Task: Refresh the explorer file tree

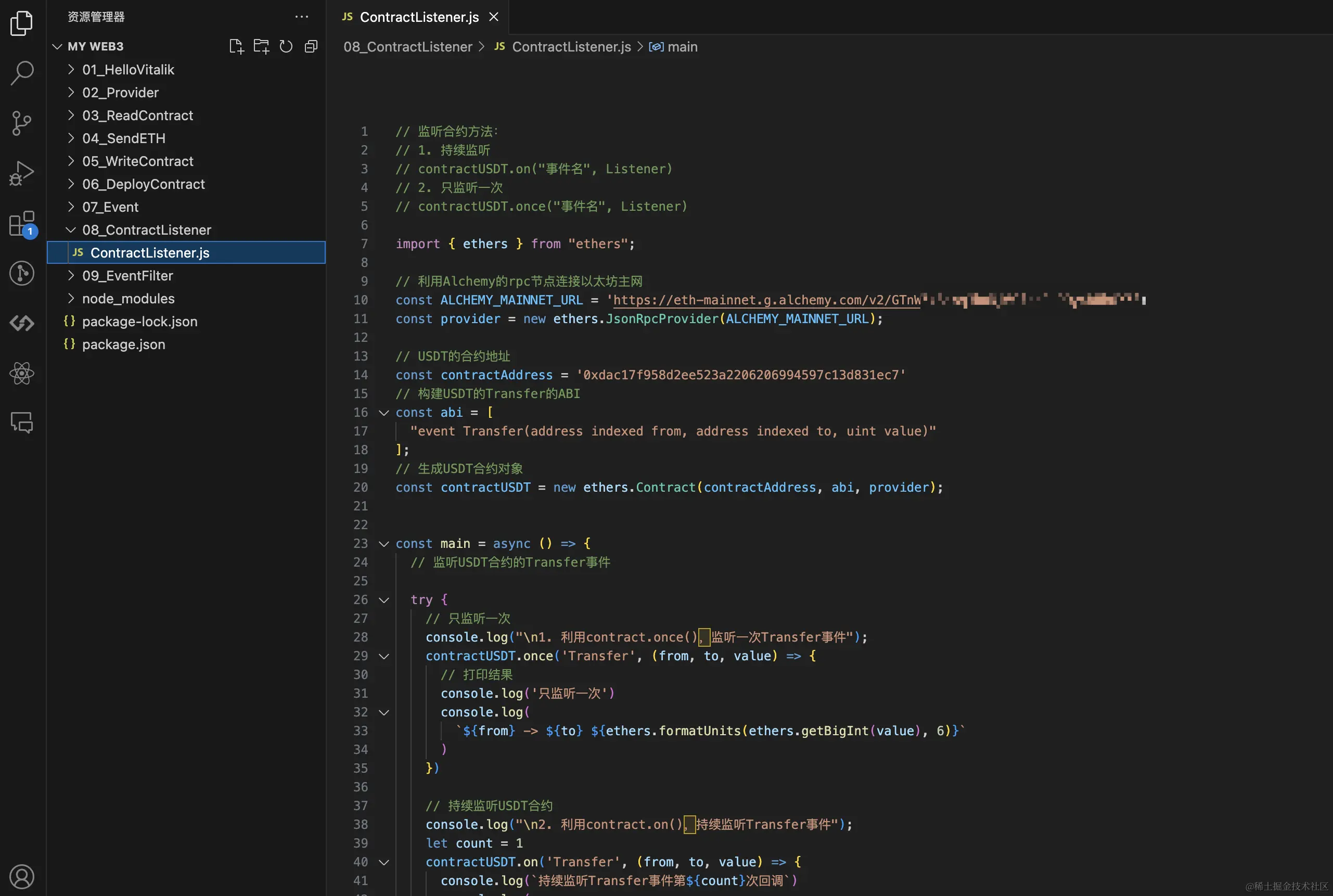Action: click(x=286, y=46)
